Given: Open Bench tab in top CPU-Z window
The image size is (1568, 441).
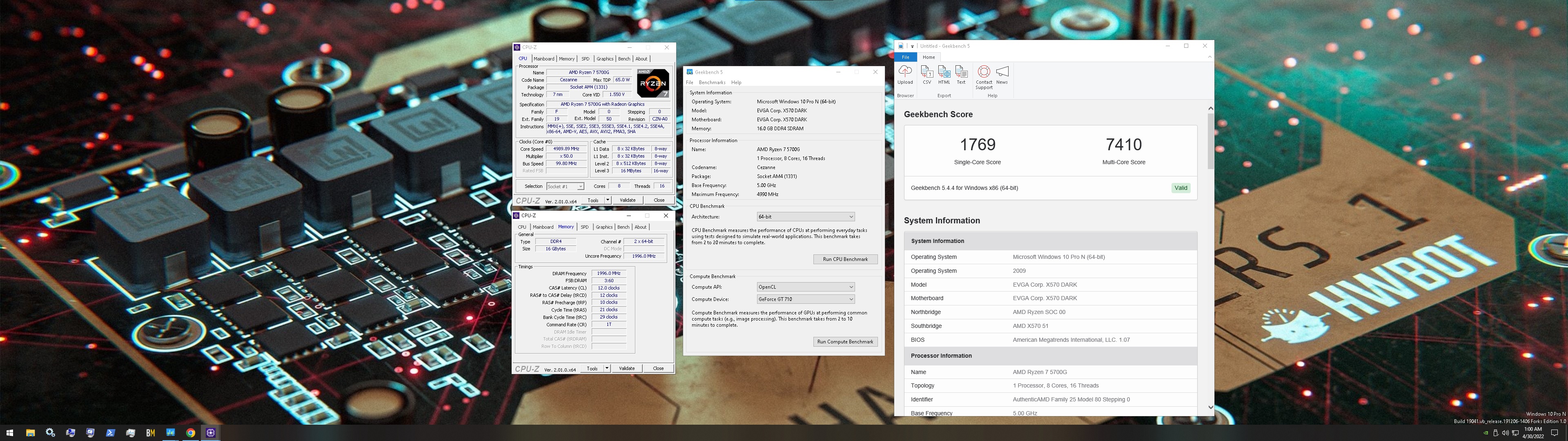Looking at the screenshot, I should [x=624, y=59].
